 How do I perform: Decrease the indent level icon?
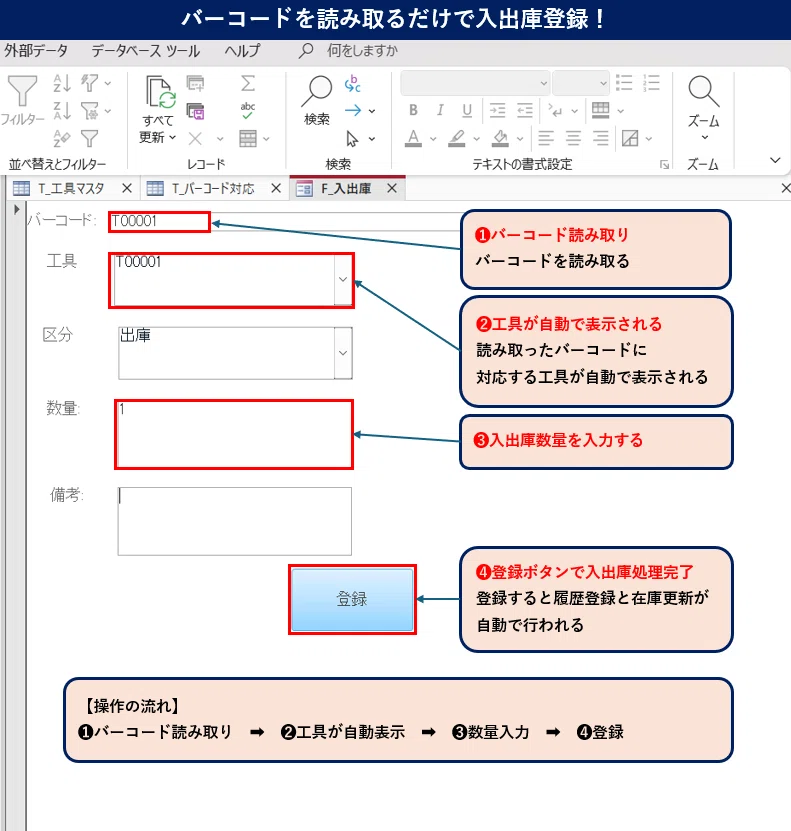525,110
